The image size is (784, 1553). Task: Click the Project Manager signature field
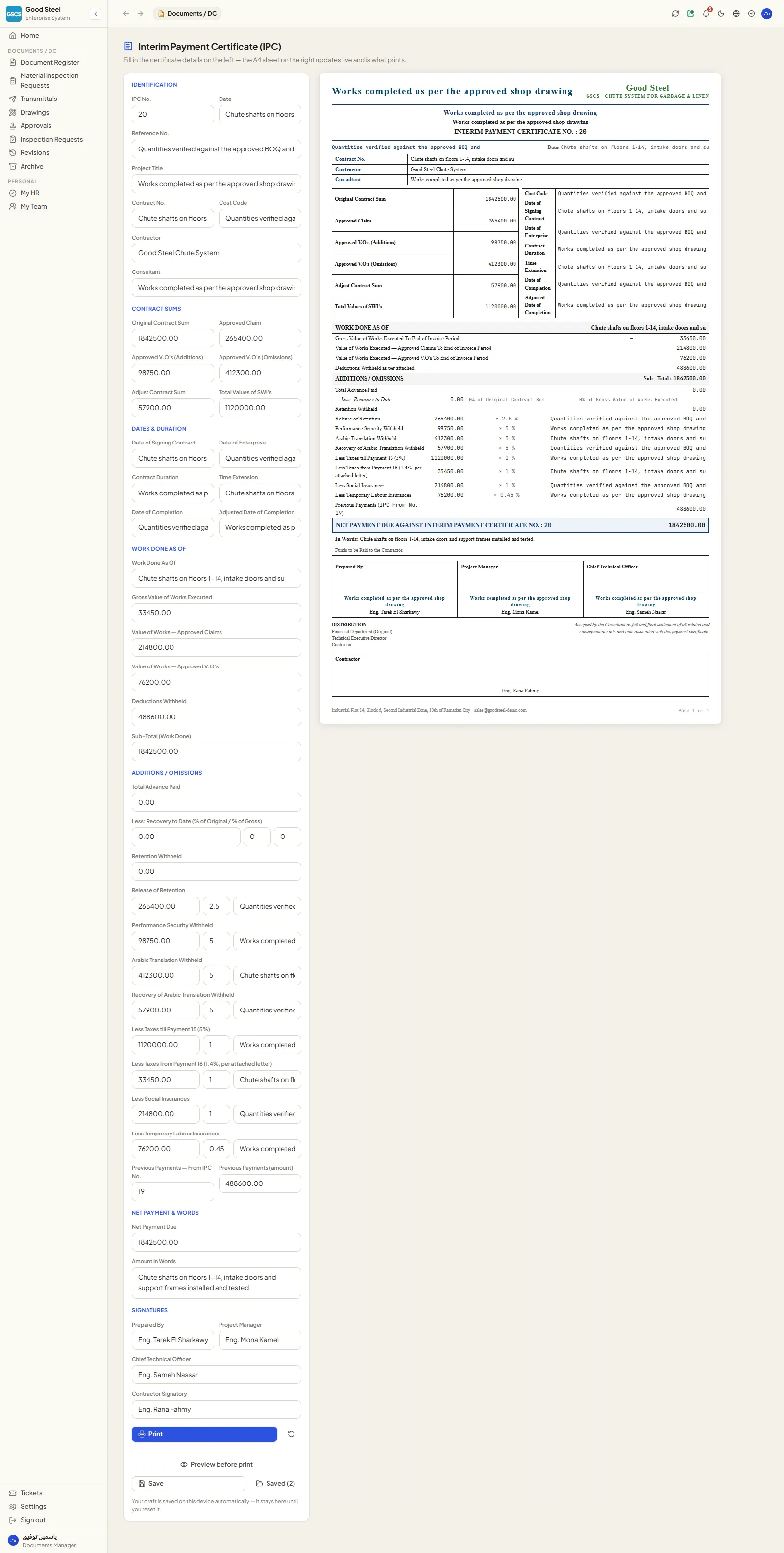pos(260,1340)
